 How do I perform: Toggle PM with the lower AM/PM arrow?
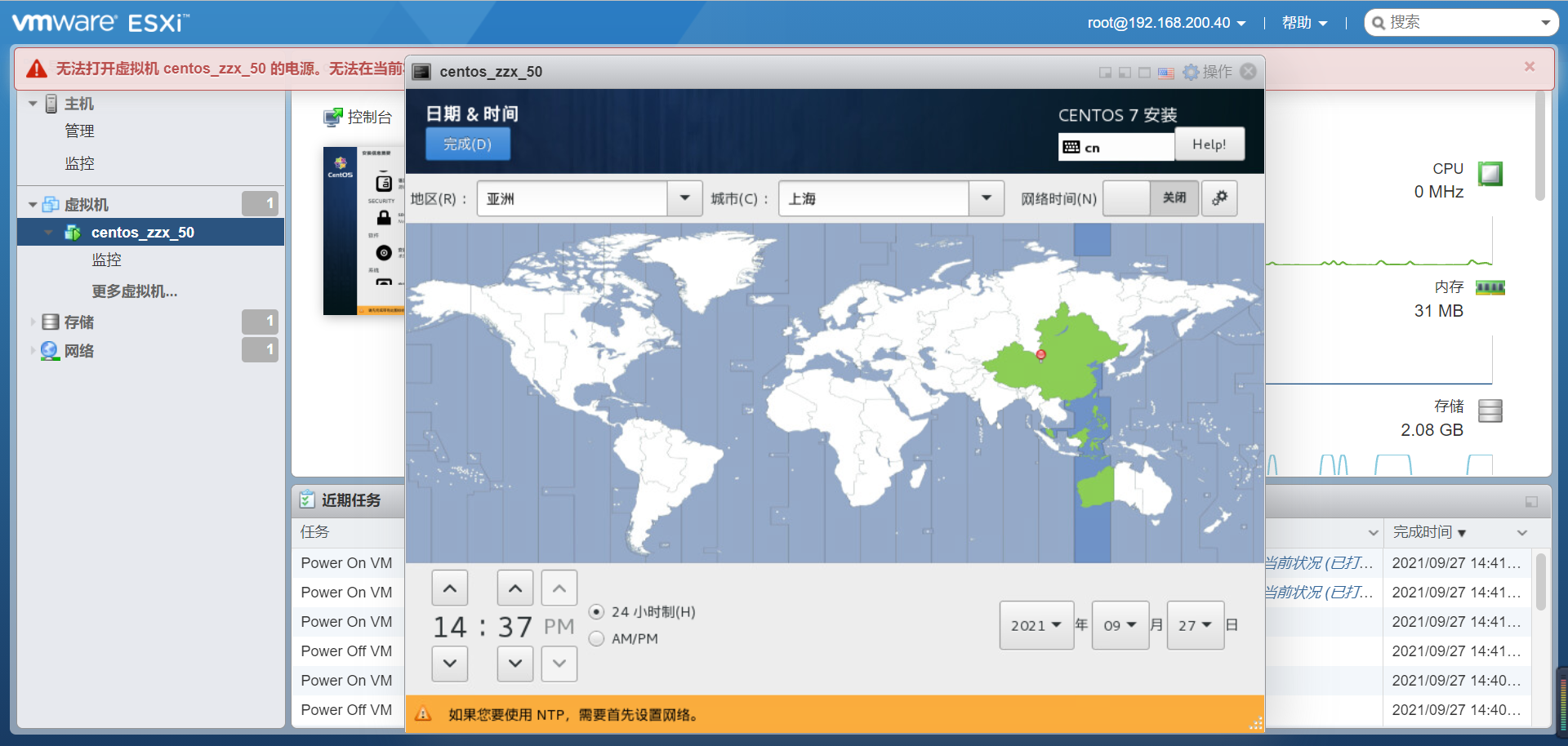559,664
